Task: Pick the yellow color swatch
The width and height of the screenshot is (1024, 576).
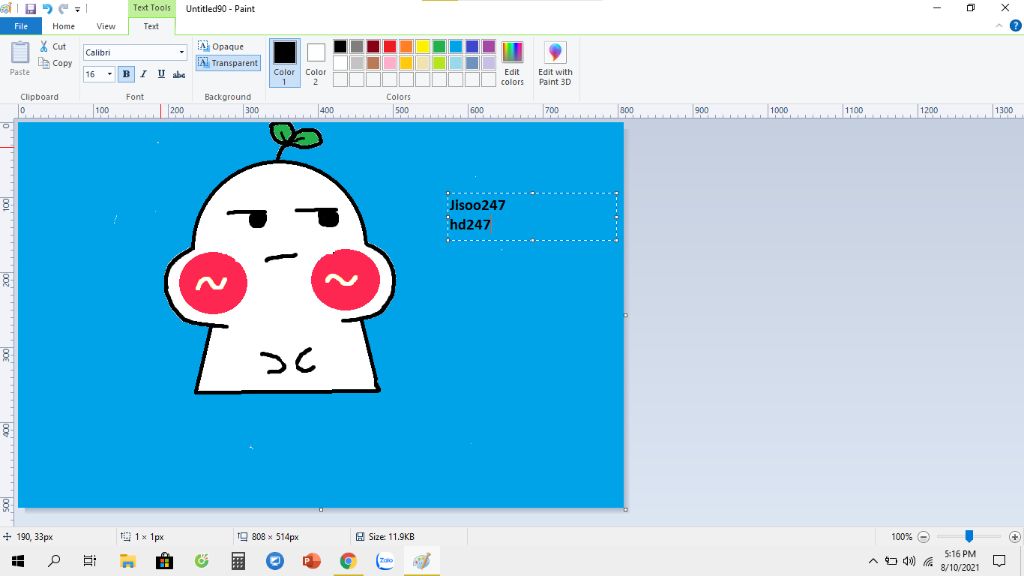Action: [x=423, y=46]
